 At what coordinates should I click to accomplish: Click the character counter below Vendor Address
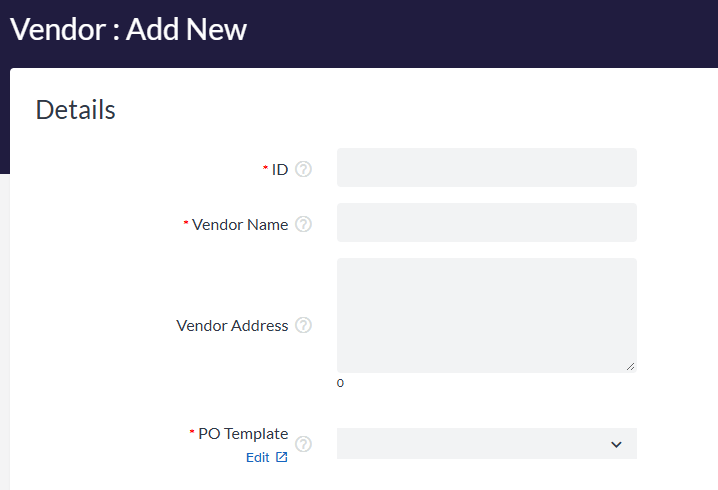click(x=340, y=383)
